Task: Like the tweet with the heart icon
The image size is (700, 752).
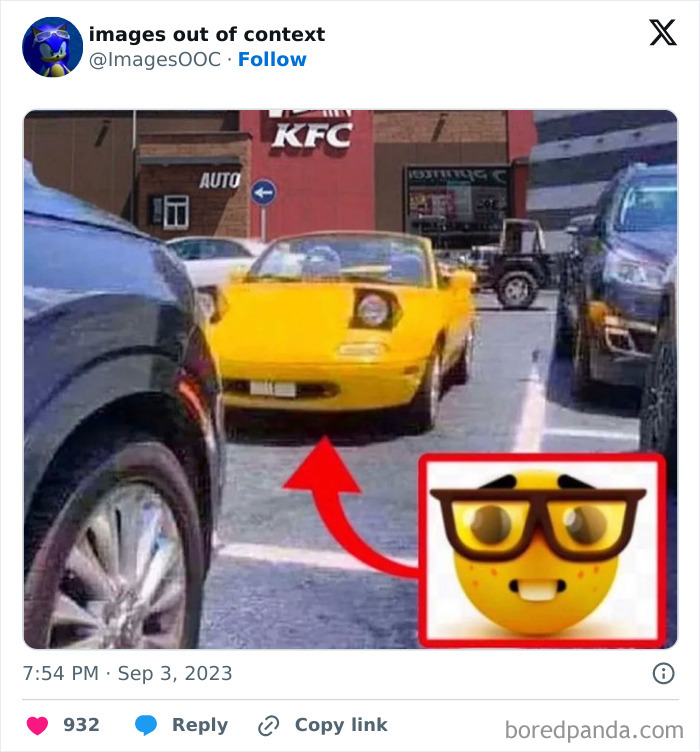Action: coord(37,726)
